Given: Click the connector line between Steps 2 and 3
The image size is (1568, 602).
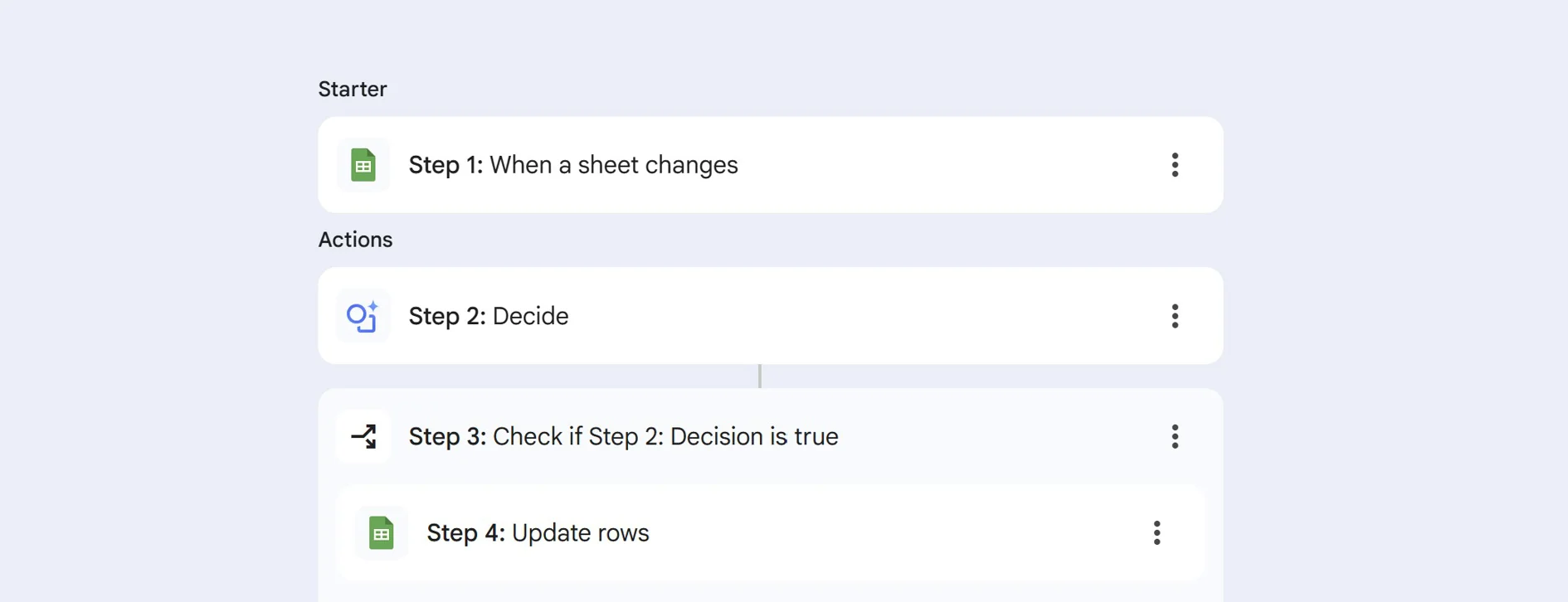Looking at the screenshot, I should coord(760,376).
